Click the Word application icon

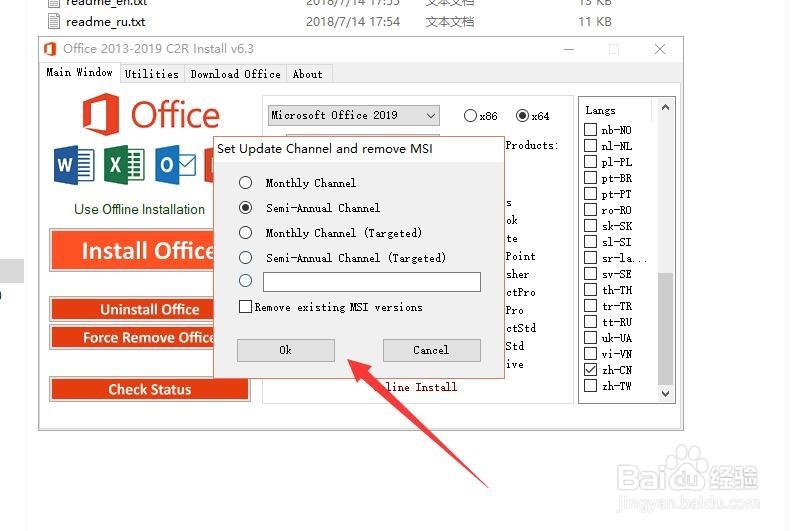point(74,165)
